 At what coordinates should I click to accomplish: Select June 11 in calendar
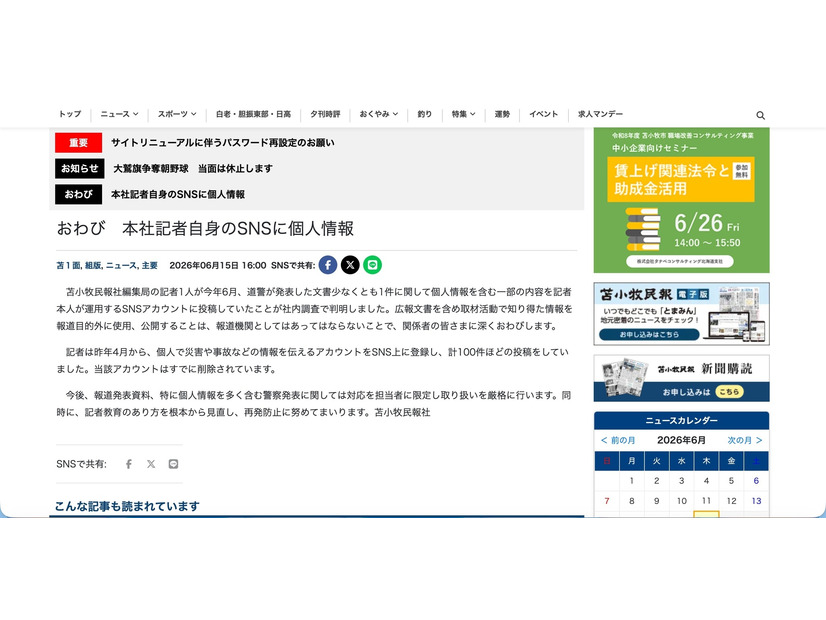click(x=706, y=501)
